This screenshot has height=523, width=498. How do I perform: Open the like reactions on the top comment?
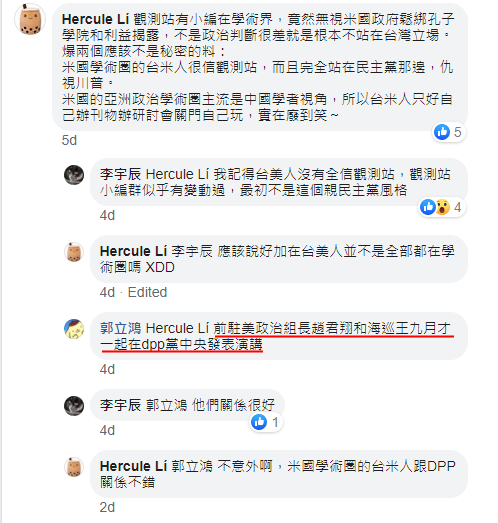pyautogui.click(x=448, y=132)
